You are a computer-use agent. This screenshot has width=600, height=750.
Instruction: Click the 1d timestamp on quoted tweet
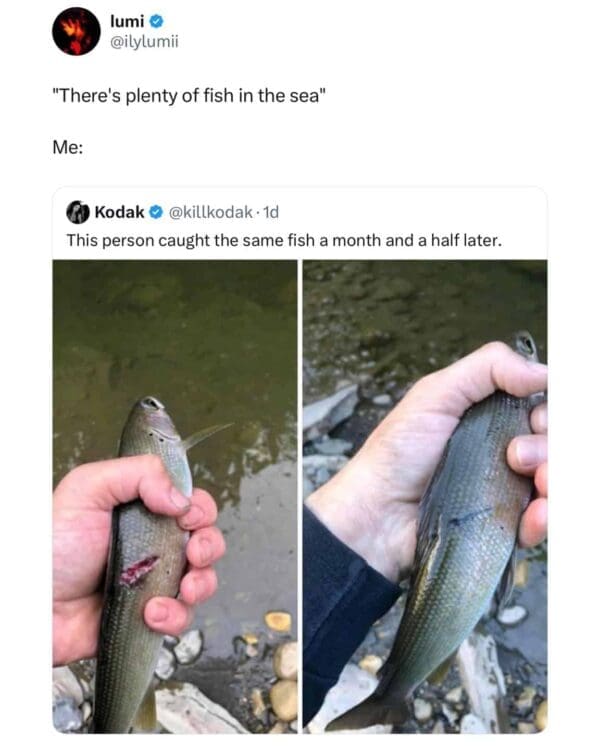pos(268,212)
